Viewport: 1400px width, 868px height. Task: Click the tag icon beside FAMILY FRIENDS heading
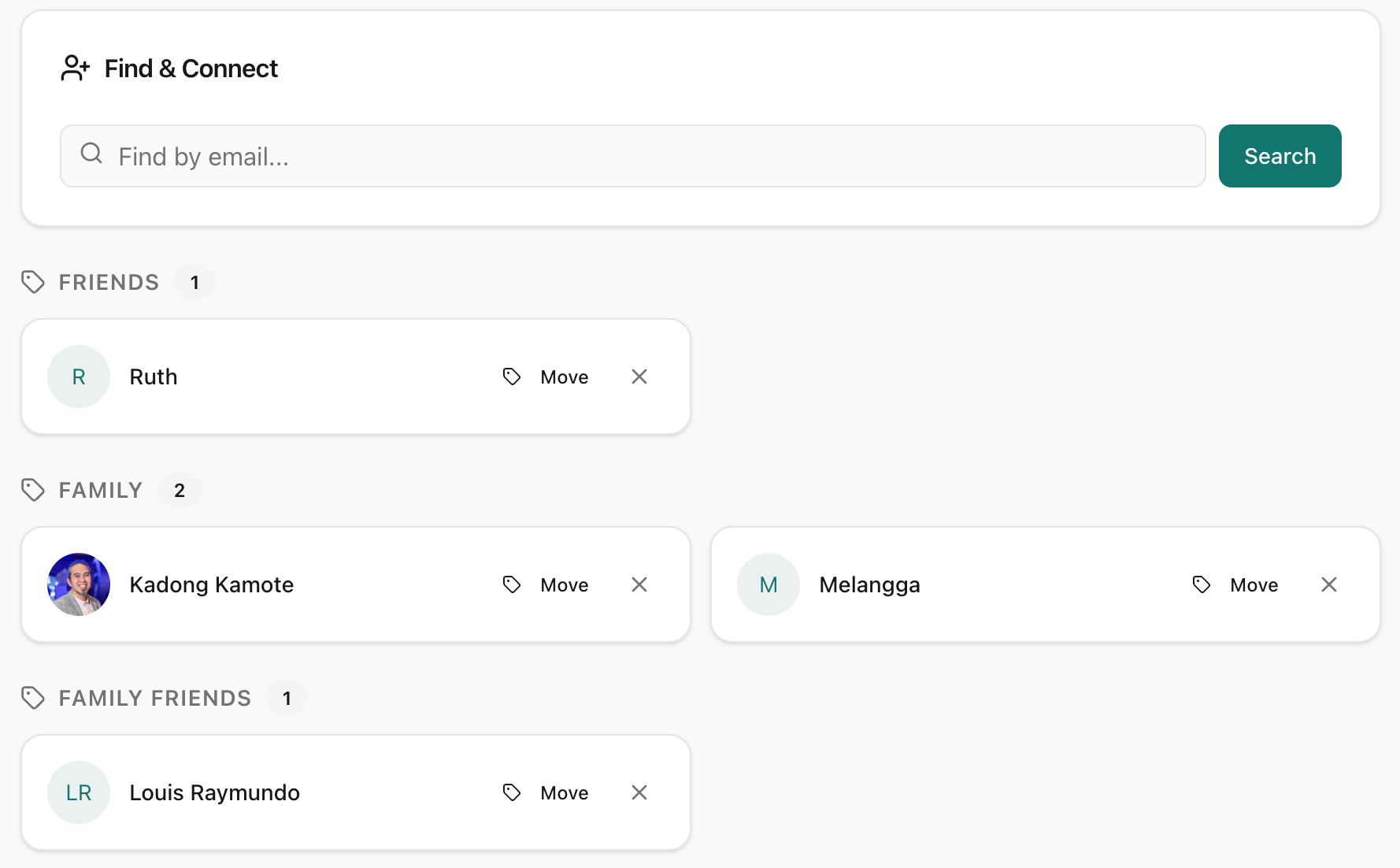click(33, 698)
